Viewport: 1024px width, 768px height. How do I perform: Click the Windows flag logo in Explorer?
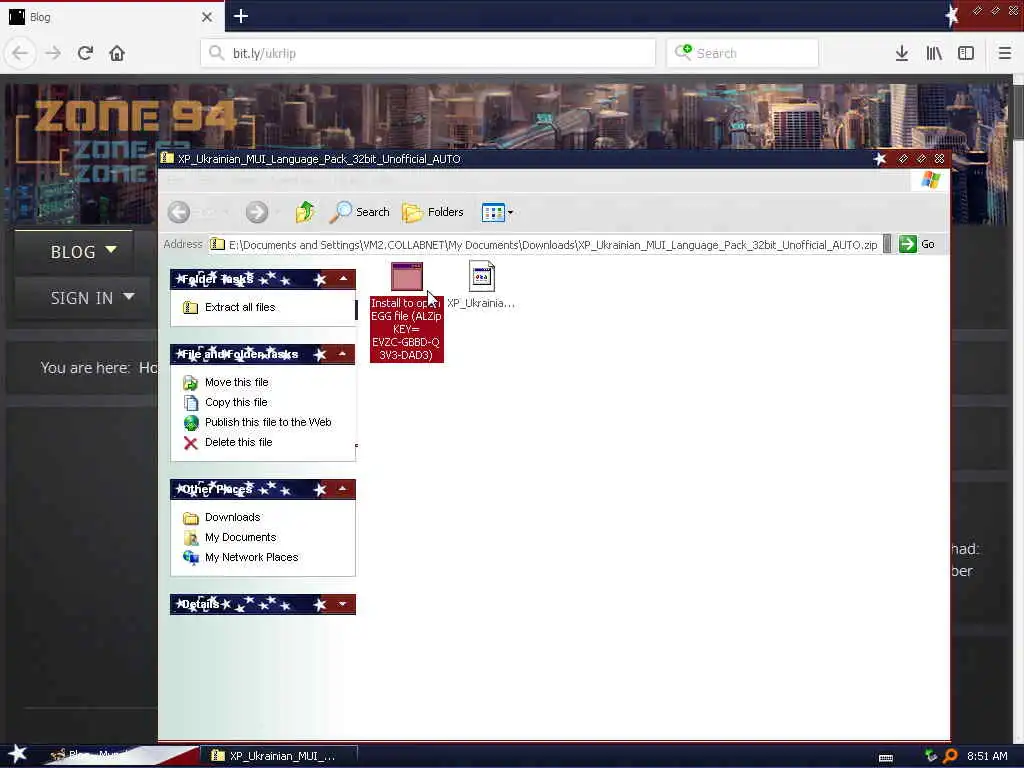click(x=931, y=180)
